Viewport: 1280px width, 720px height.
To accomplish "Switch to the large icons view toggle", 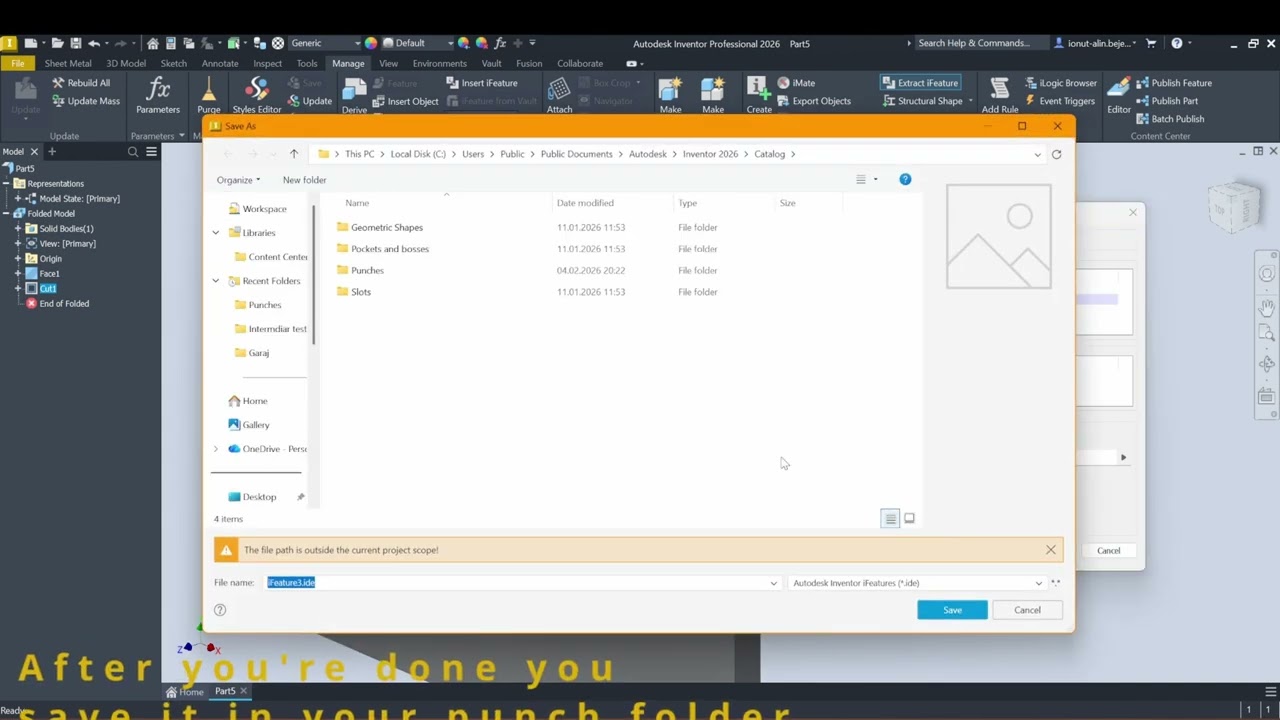I will pos(909,518).
